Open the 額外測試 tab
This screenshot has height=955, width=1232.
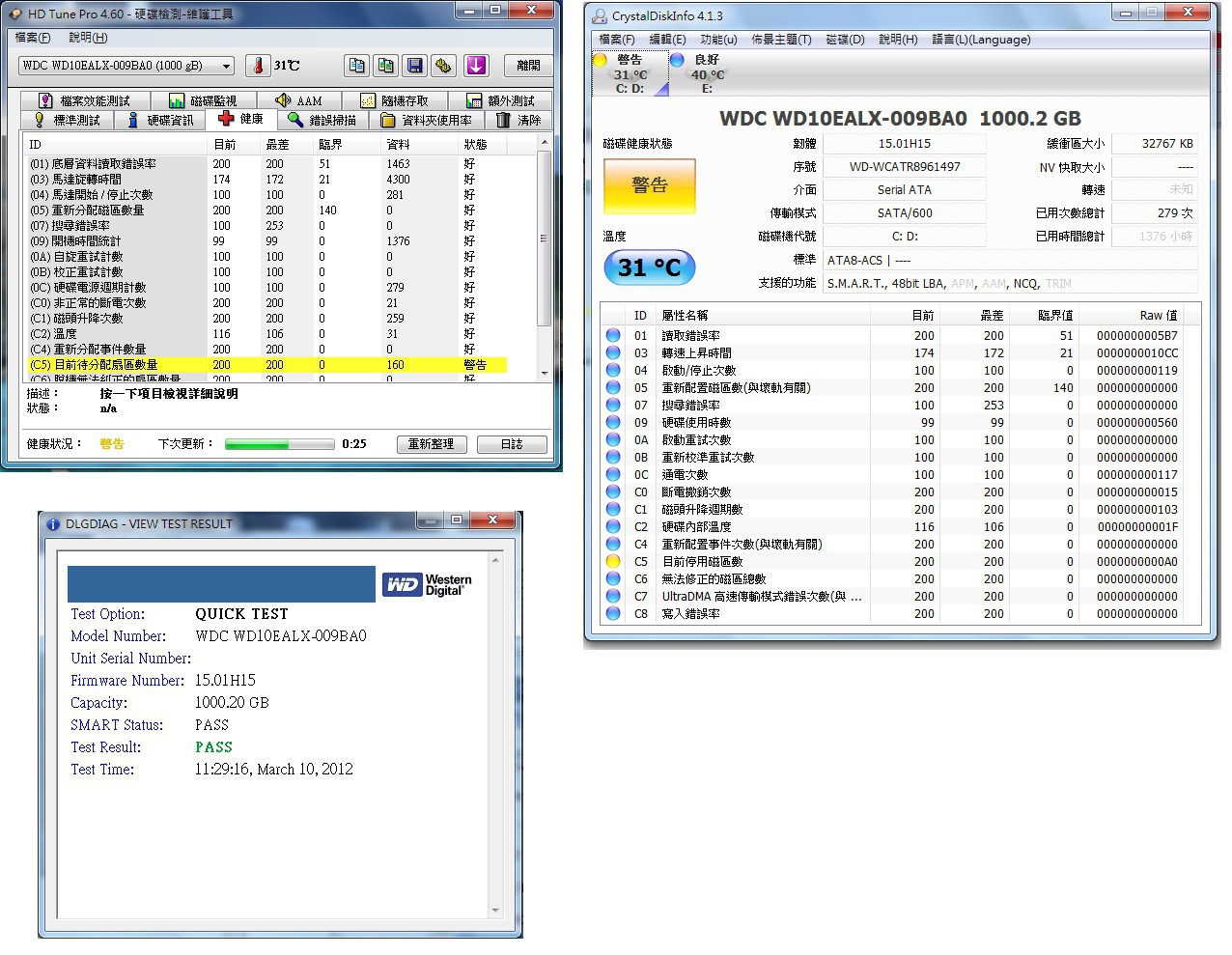500,100
